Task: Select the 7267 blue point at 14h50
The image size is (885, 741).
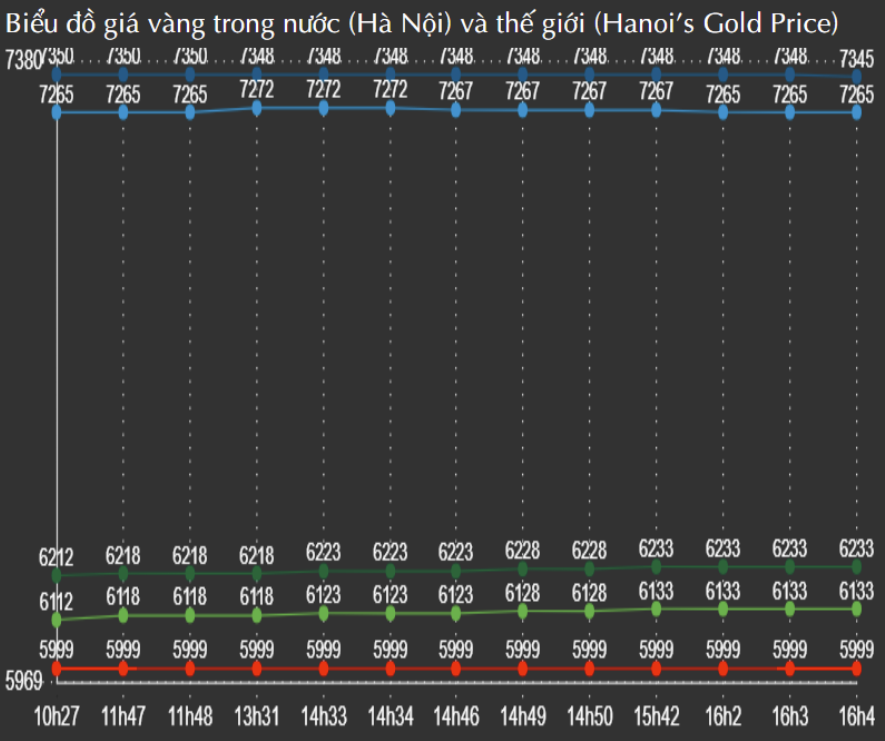Action: click(590, 110)
